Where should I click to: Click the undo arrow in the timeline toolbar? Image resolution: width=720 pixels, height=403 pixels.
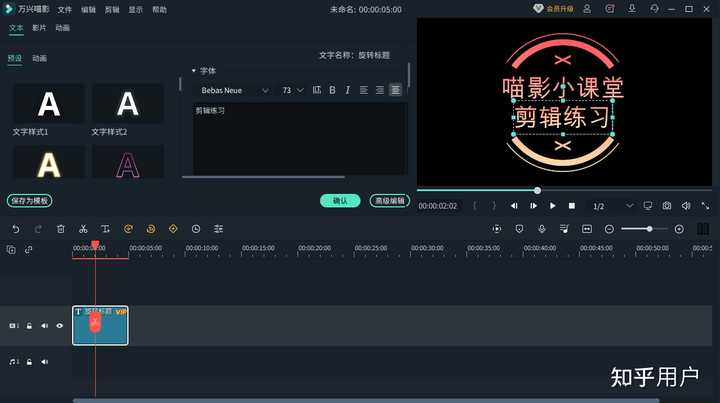(16, 229)
